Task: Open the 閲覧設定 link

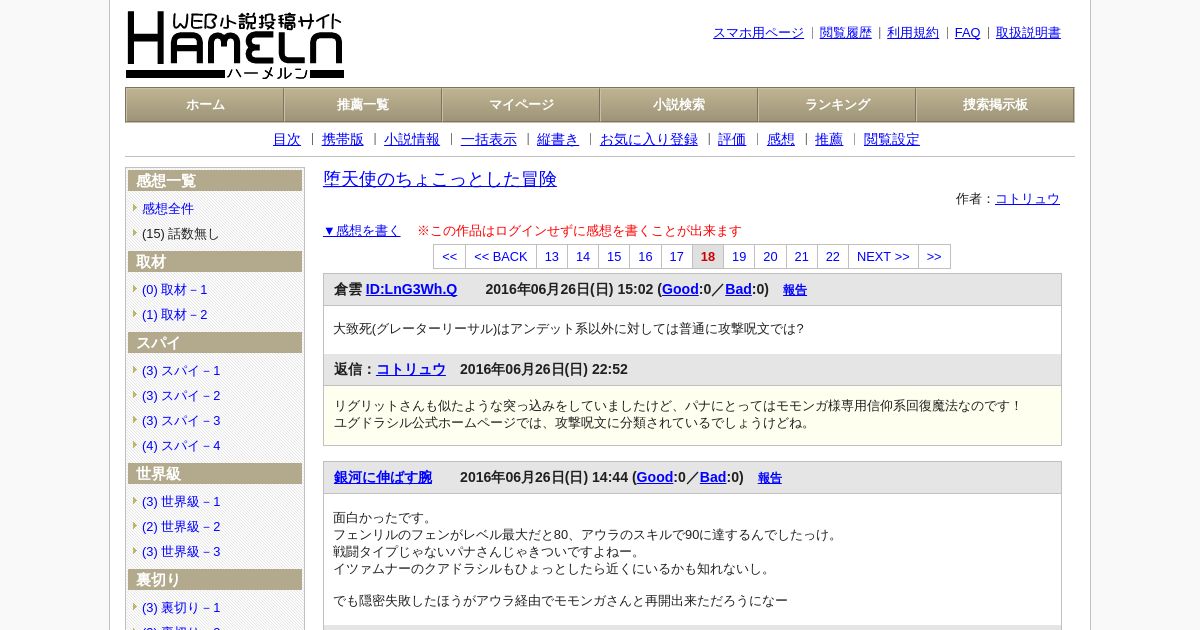Action: pyautogui.click(x=892, y=140)
